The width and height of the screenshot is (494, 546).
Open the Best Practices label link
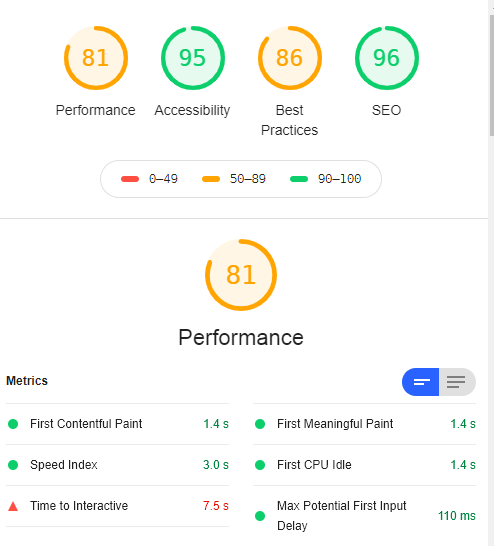(x=290, y=120)
